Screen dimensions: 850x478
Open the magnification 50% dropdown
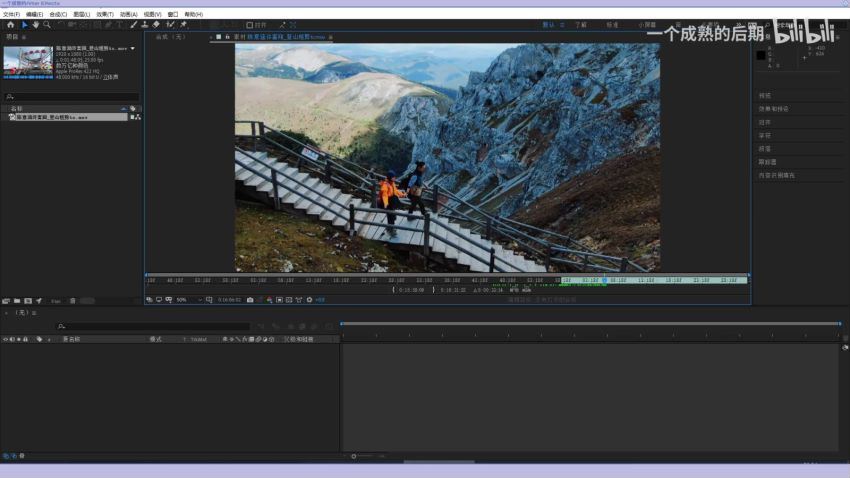click(189, 300)
